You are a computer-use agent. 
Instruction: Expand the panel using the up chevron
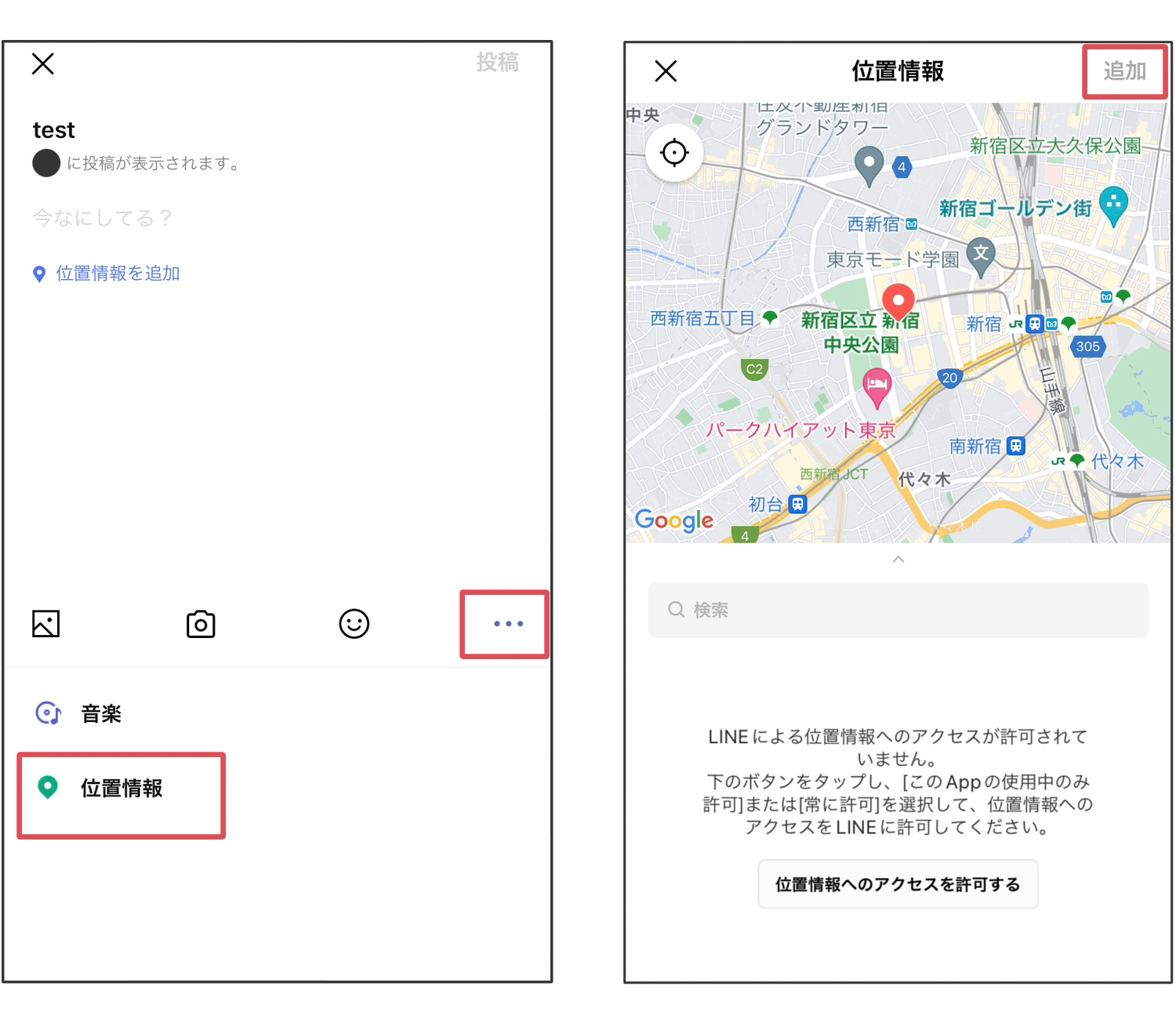(x=898, y=559)
